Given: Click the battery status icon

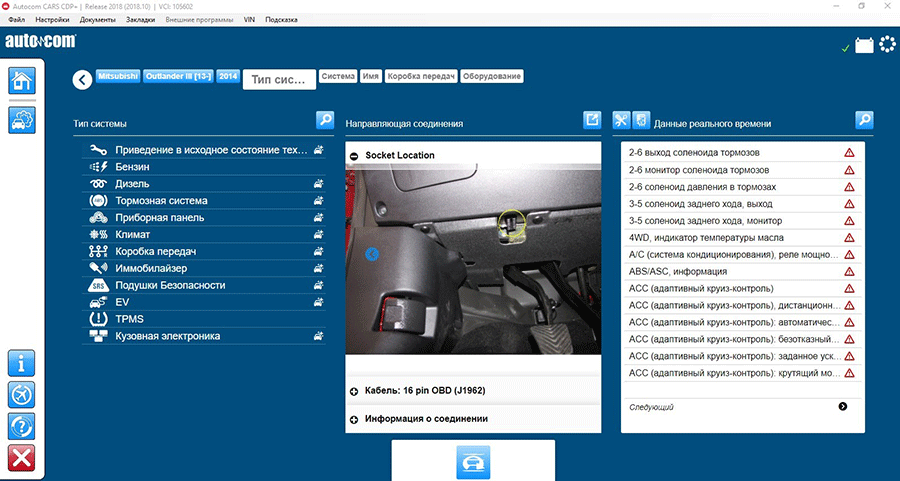Looking at the screenshot, I should pos(864,45).
